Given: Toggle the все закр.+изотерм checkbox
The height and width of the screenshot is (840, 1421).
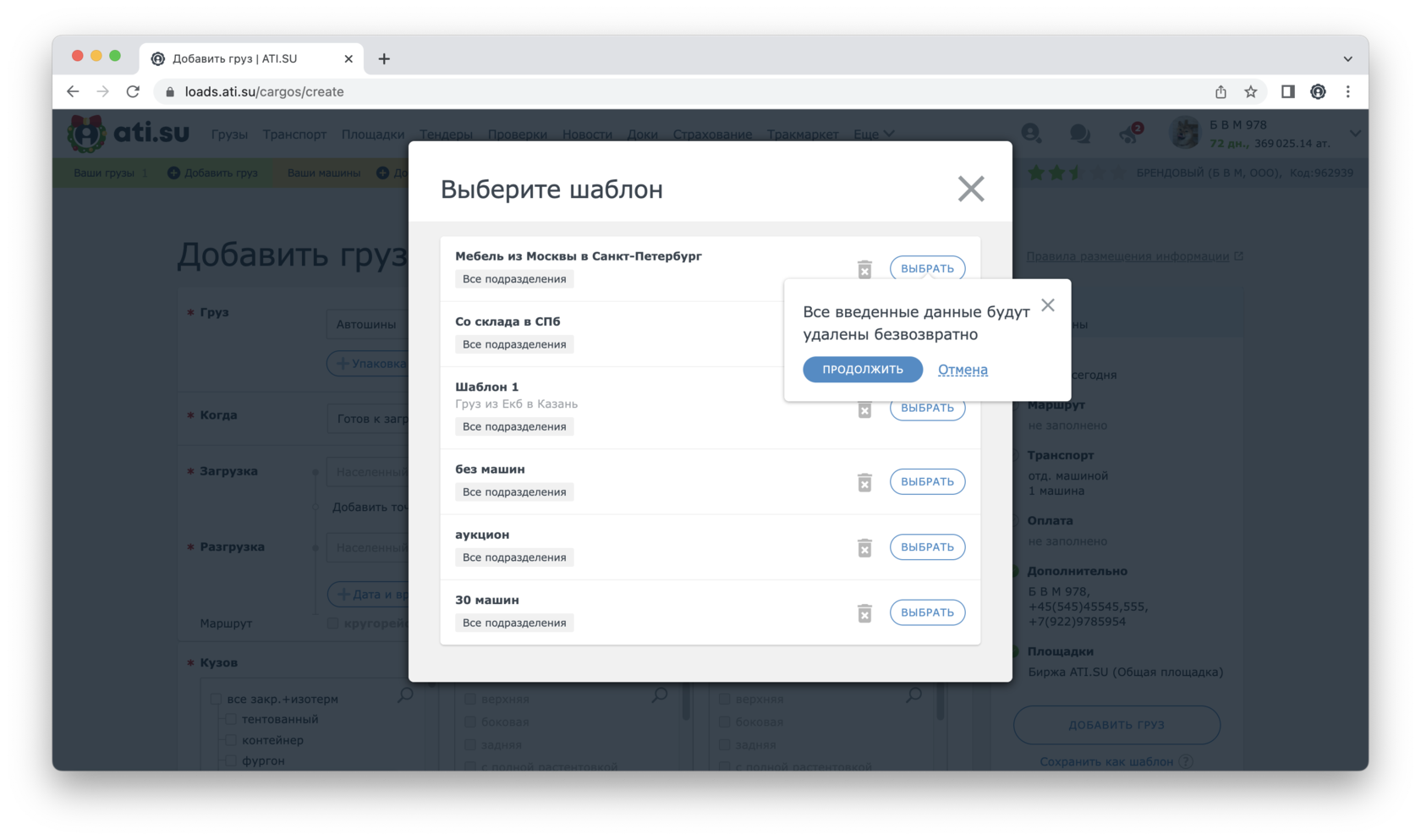Looking at the screenshot, I should coord(216,699).
